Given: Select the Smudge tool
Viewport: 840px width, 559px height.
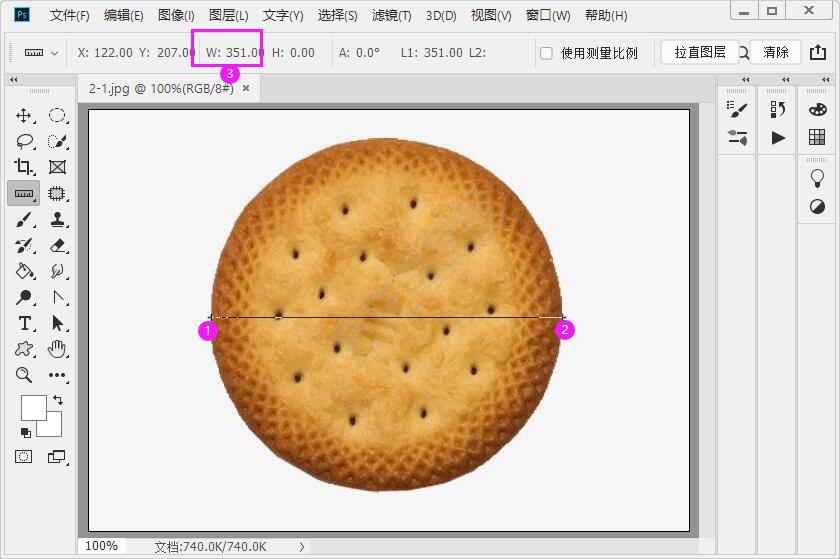Looking at the screenshot, I should (57, 271).
